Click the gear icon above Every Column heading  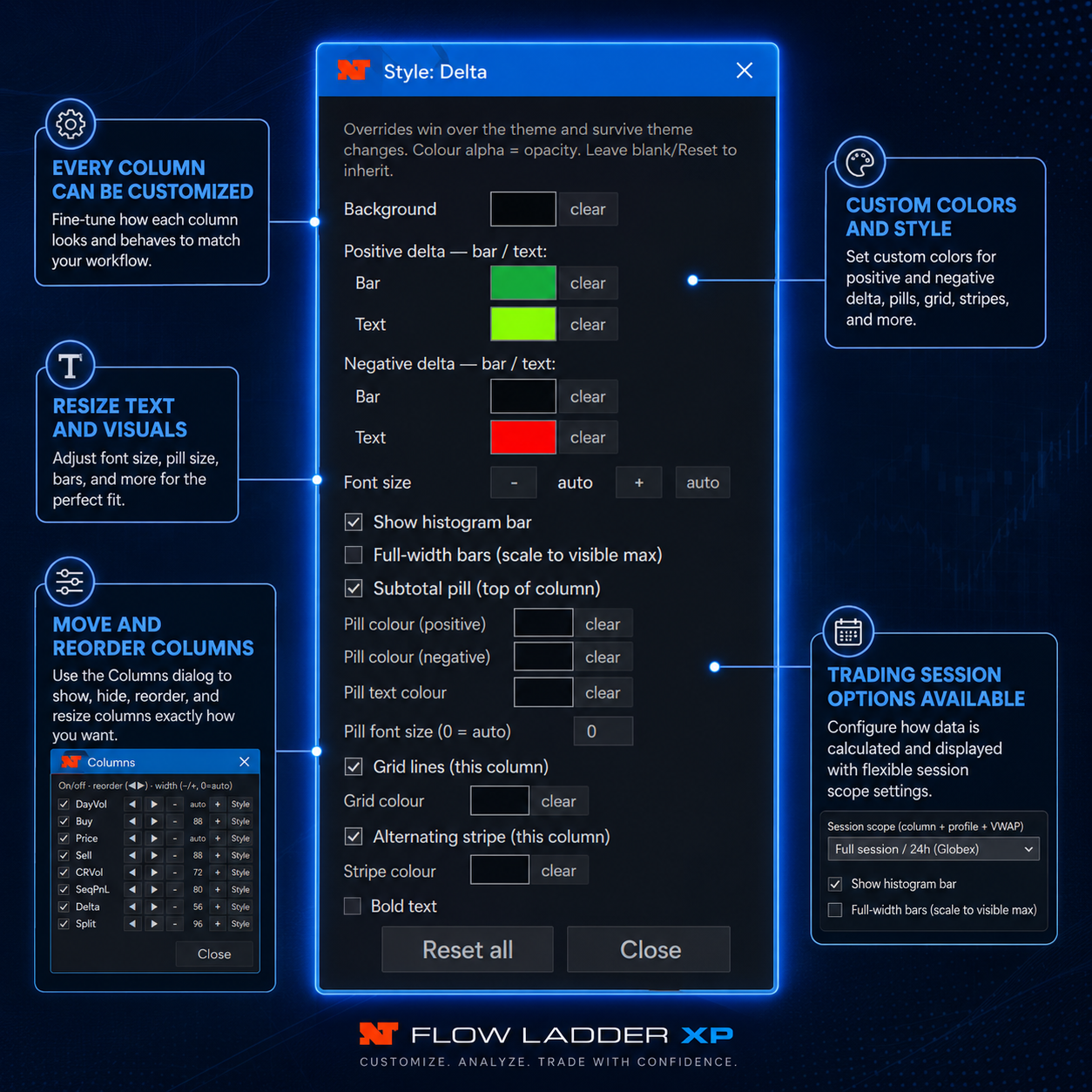[x=71, y=125]
